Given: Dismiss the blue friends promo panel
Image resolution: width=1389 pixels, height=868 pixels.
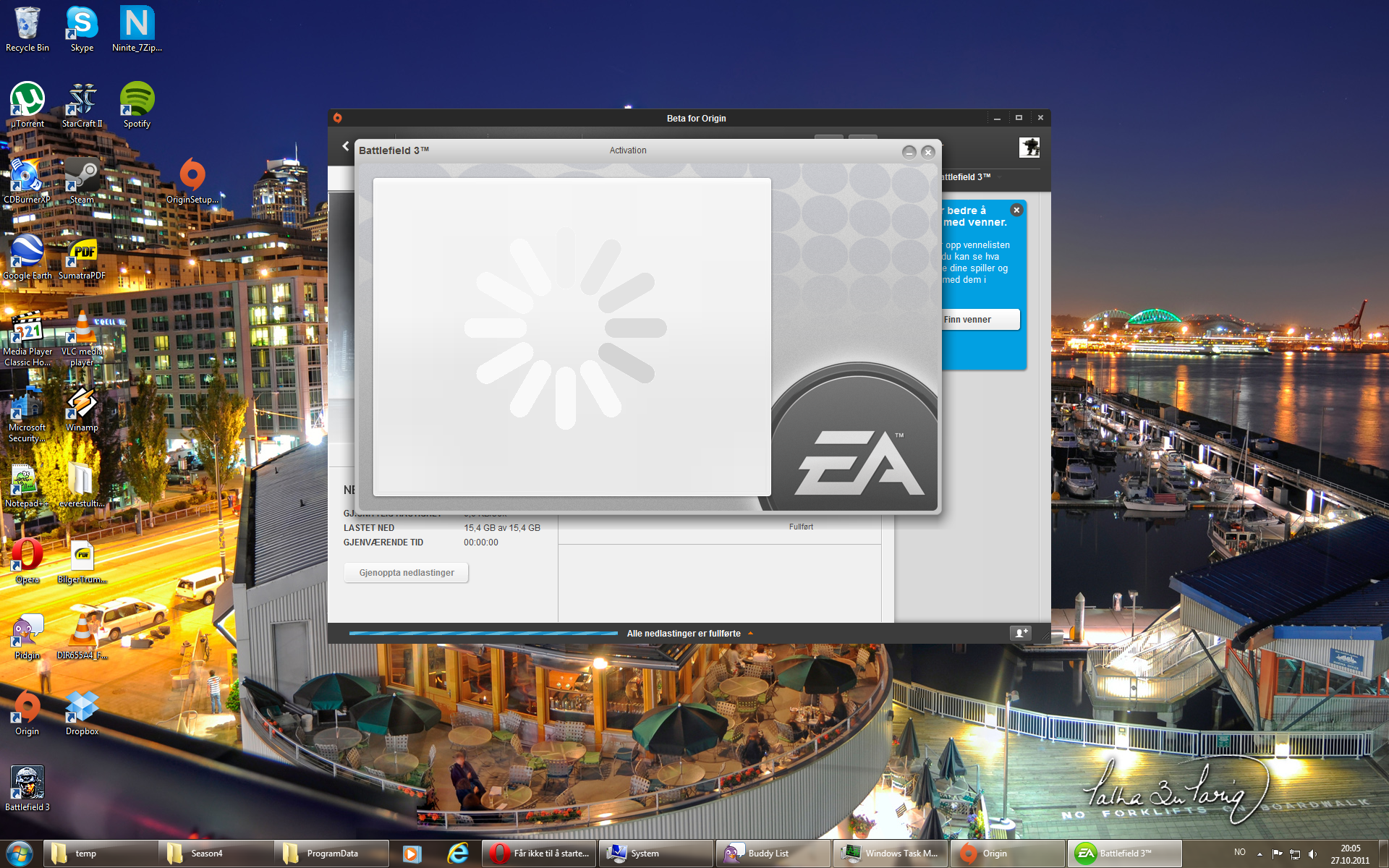Looking at the screenshot, I should (1016, 210).
